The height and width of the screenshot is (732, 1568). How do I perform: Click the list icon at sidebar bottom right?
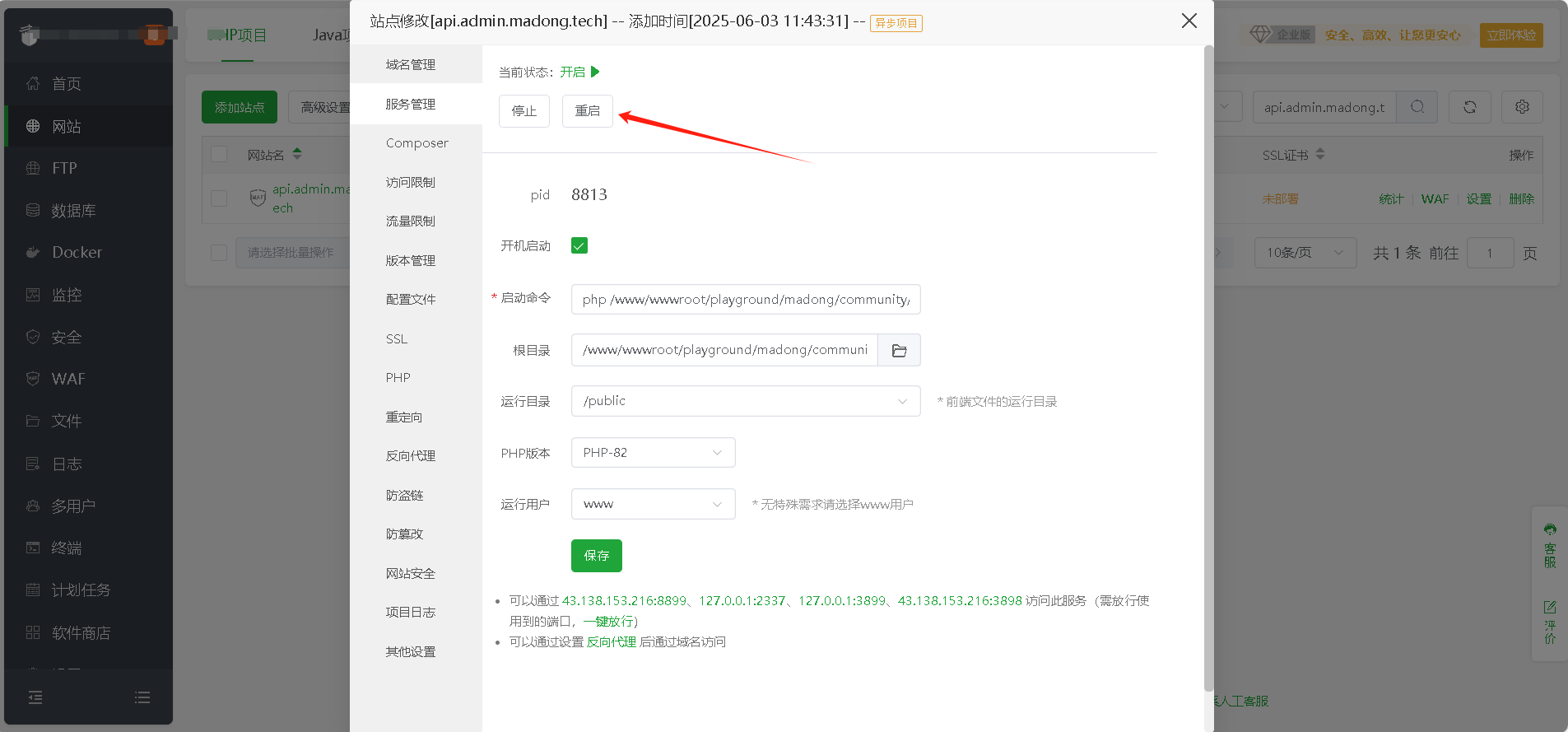point(142,697)
